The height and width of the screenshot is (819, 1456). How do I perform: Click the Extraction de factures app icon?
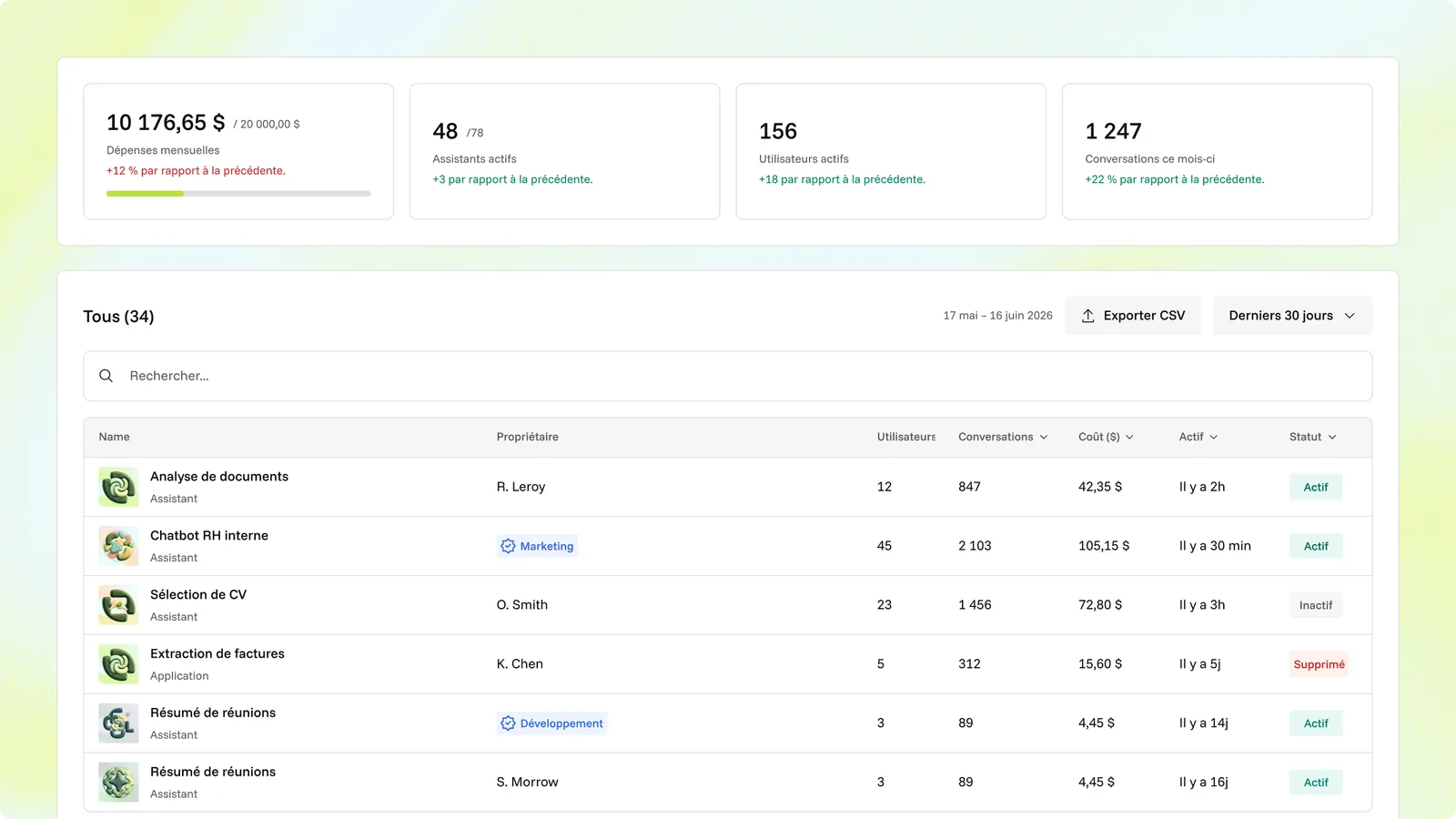click(118, 664)
